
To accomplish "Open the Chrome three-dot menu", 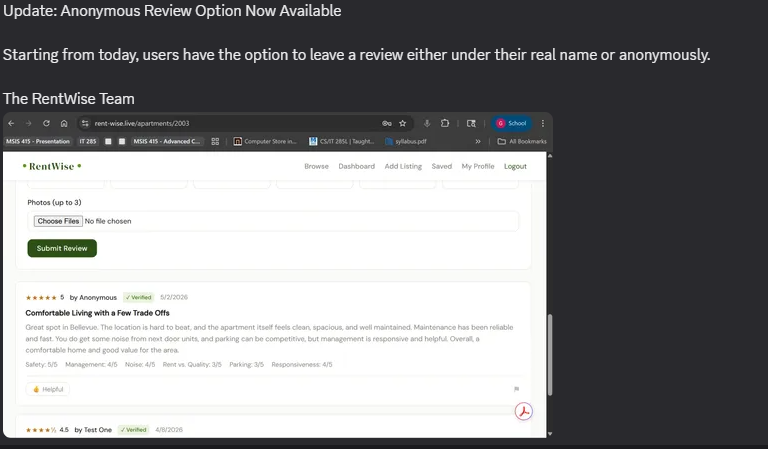I will click(x=543, y=123).
